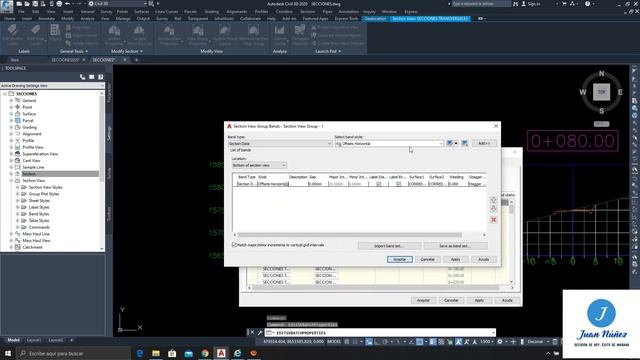Viewport: 640px width, 360px height.
Task: Open the Surfaces menu
Action: click(x=141, y=12)
